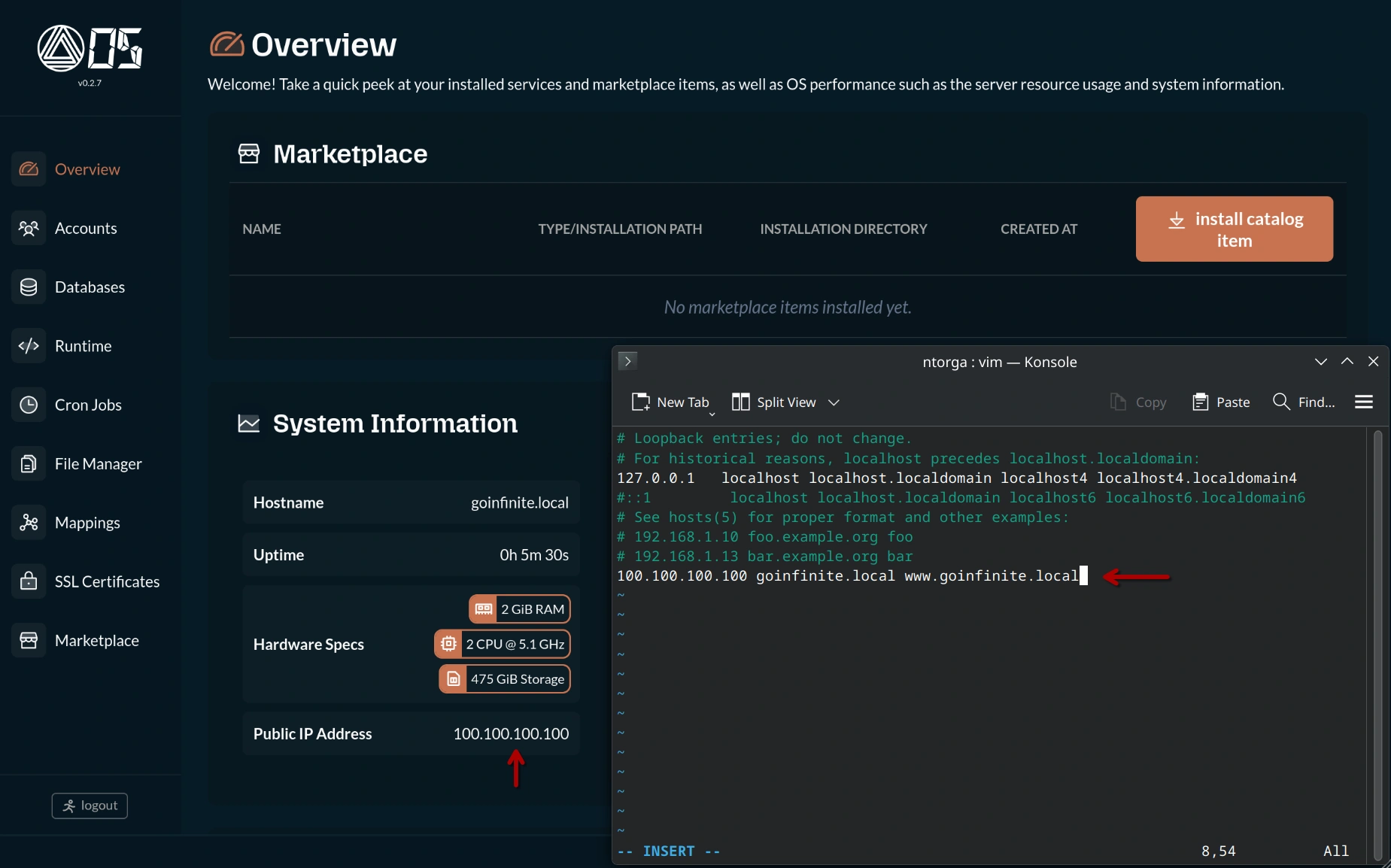Open the File Manager icon
The height and width of the screenshot is (868, 1391).
point(29,463)
